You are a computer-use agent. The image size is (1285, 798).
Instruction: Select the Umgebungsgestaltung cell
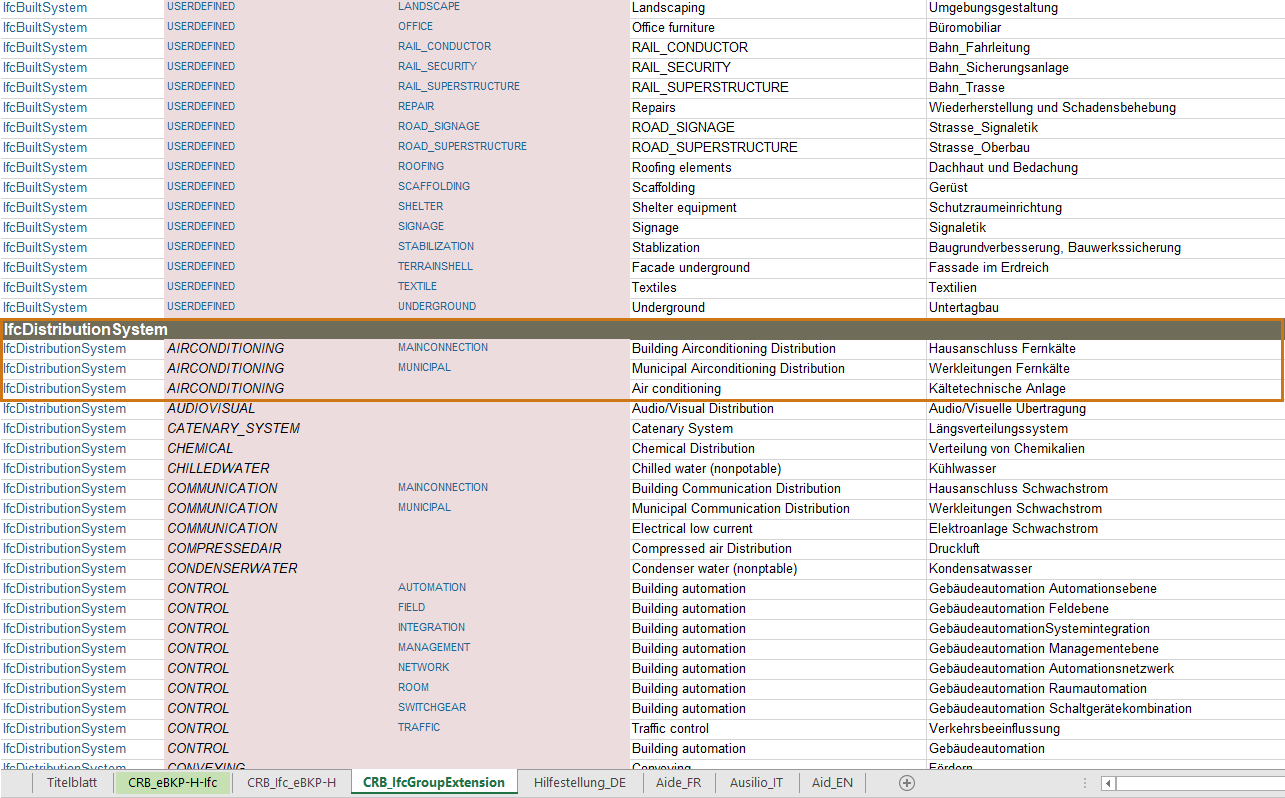pos(1105,8)
